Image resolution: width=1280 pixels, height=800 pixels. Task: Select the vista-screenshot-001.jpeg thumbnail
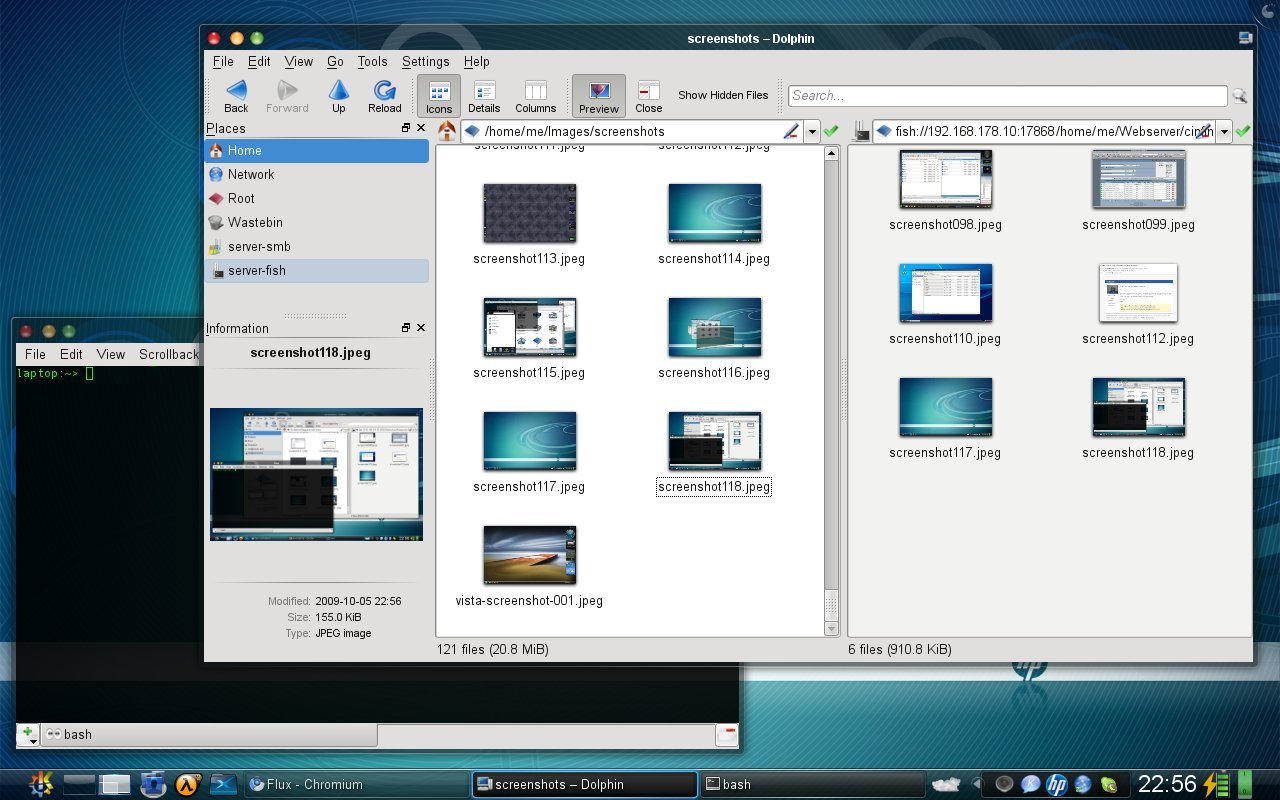(x=529, y=555)
